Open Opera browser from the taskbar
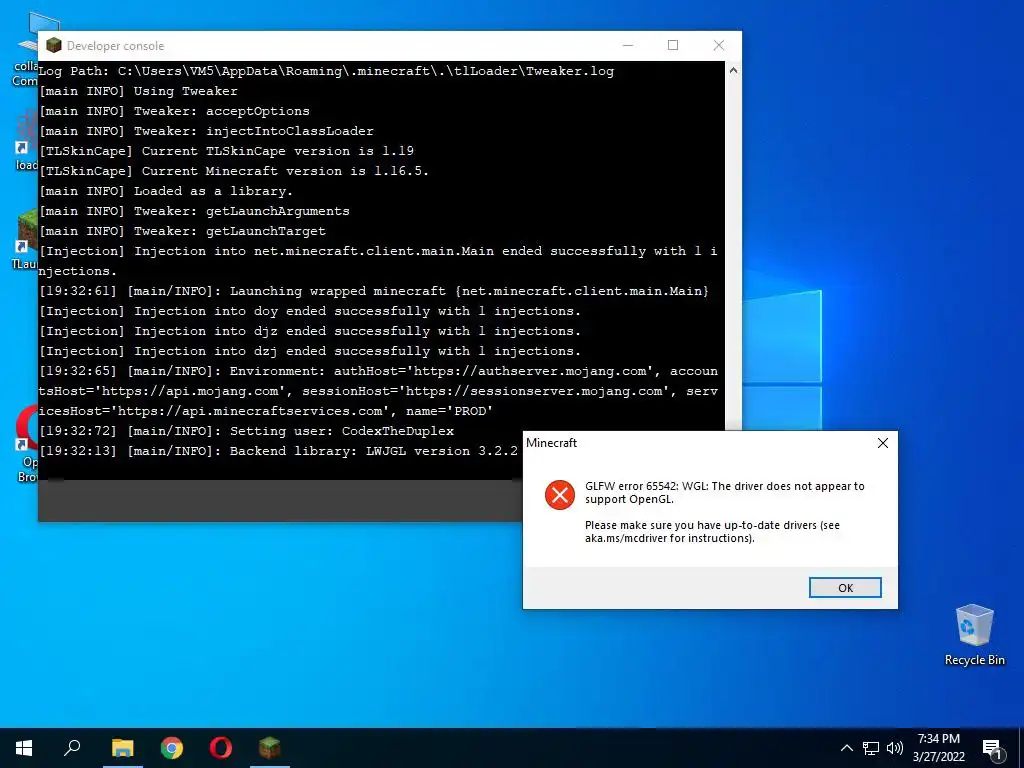This screenshot has width=1024, height=768. (221, 748)
